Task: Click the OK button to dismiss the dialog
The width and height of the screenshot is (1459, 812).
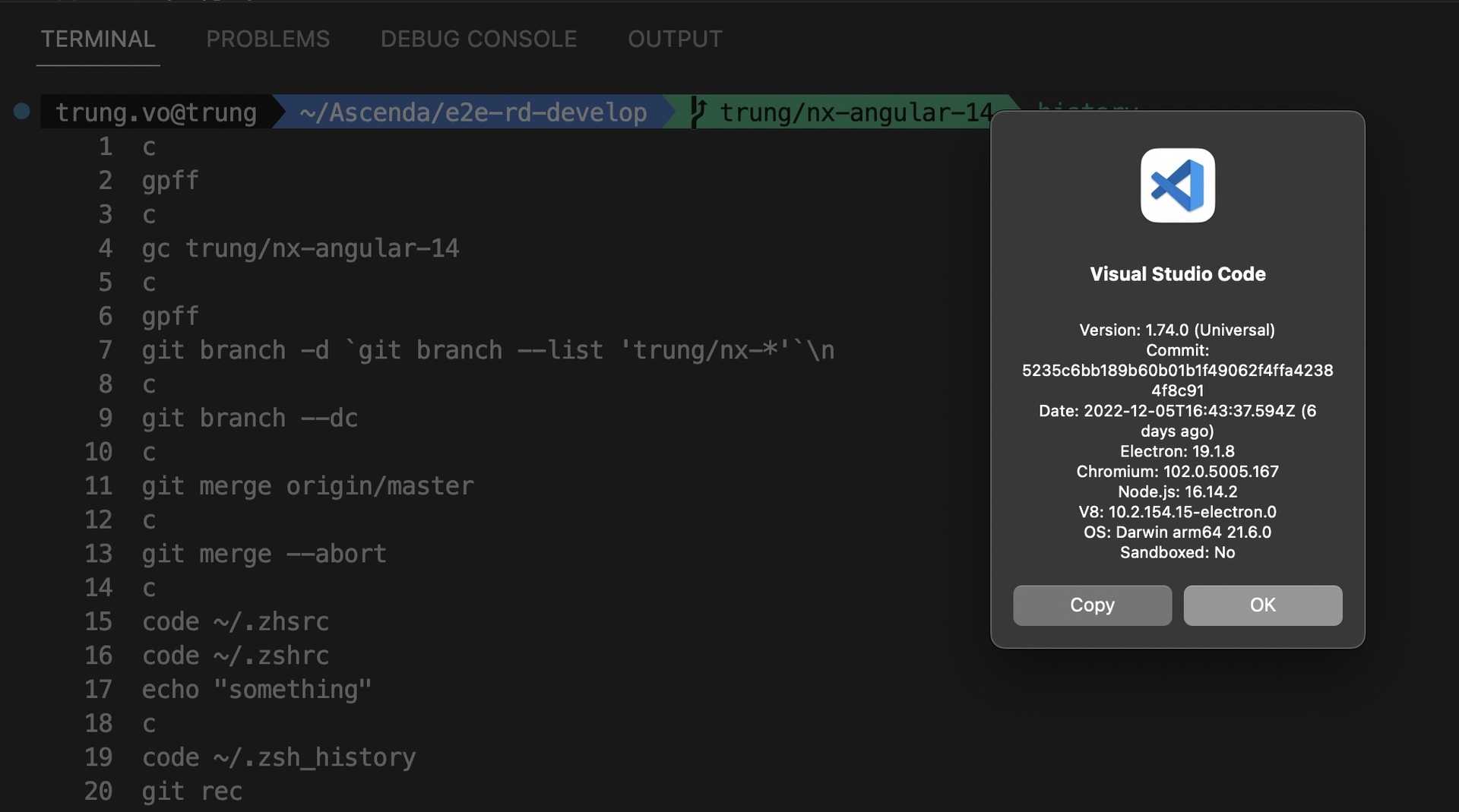Action: pyautogui.click(x=1262, y=605)
